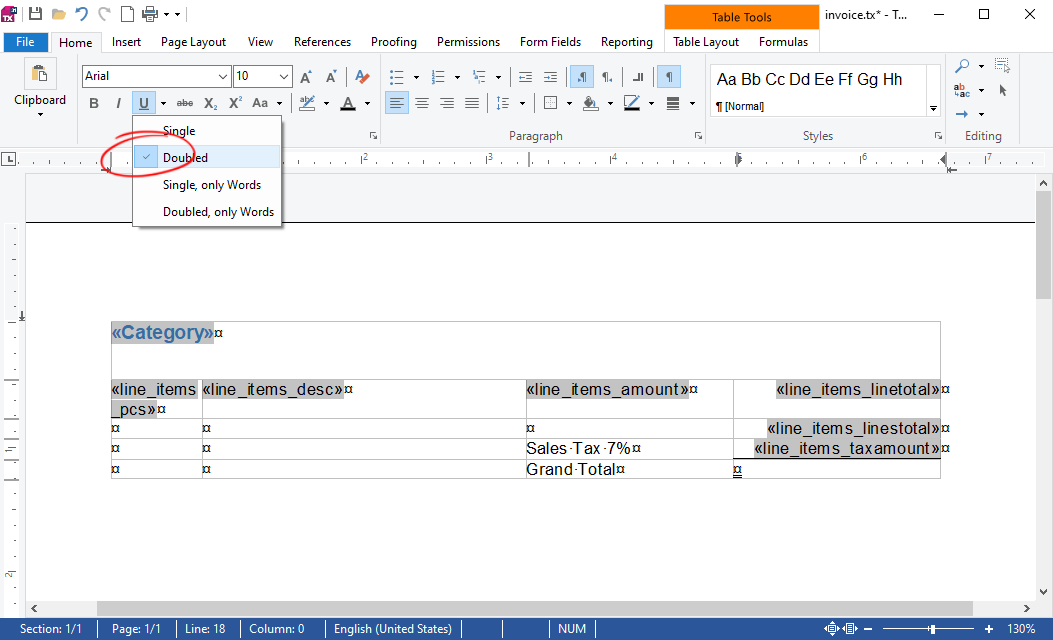
Task: Click the select objects pointer icon
Action: tap(1003, 90)
